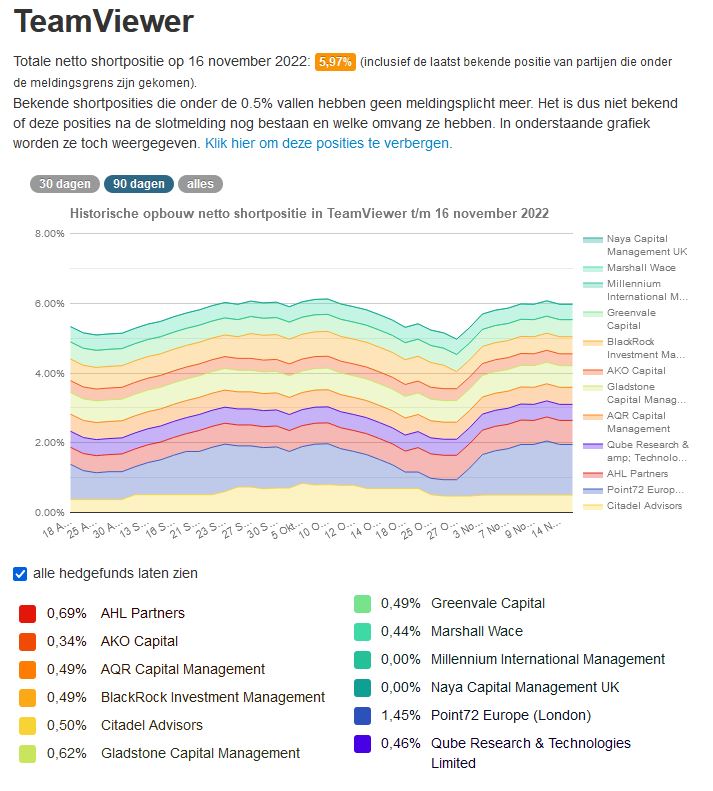The height and width of the screenshot is (791, 713).
Task: Click the red AHL Partners color swatch
Action: coord(28,613)
